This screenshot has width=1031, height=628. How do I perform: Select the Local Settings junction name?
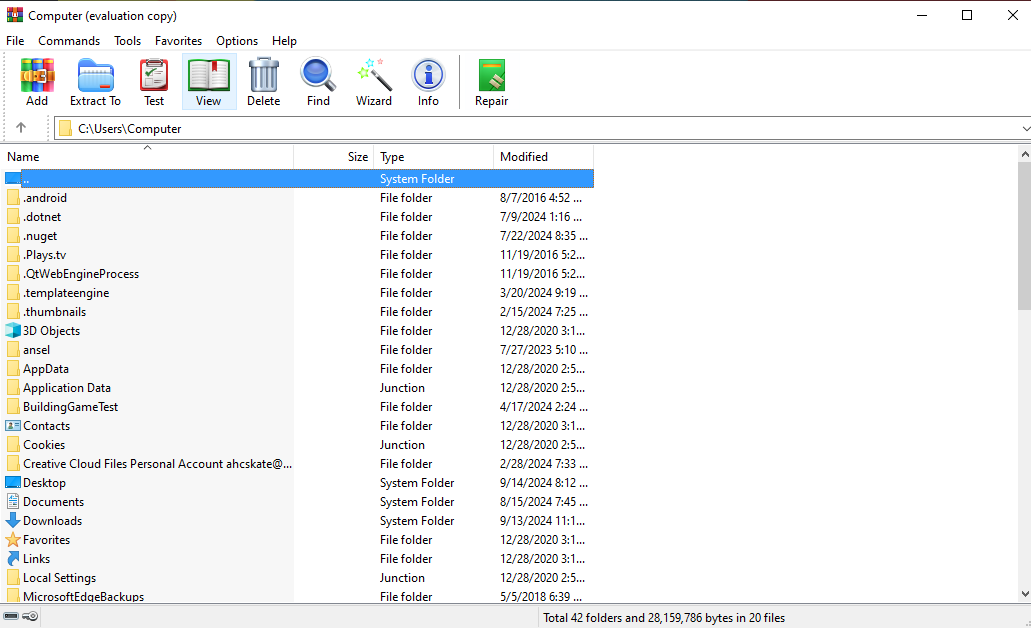pyautogui.click(x=59, y=577)
